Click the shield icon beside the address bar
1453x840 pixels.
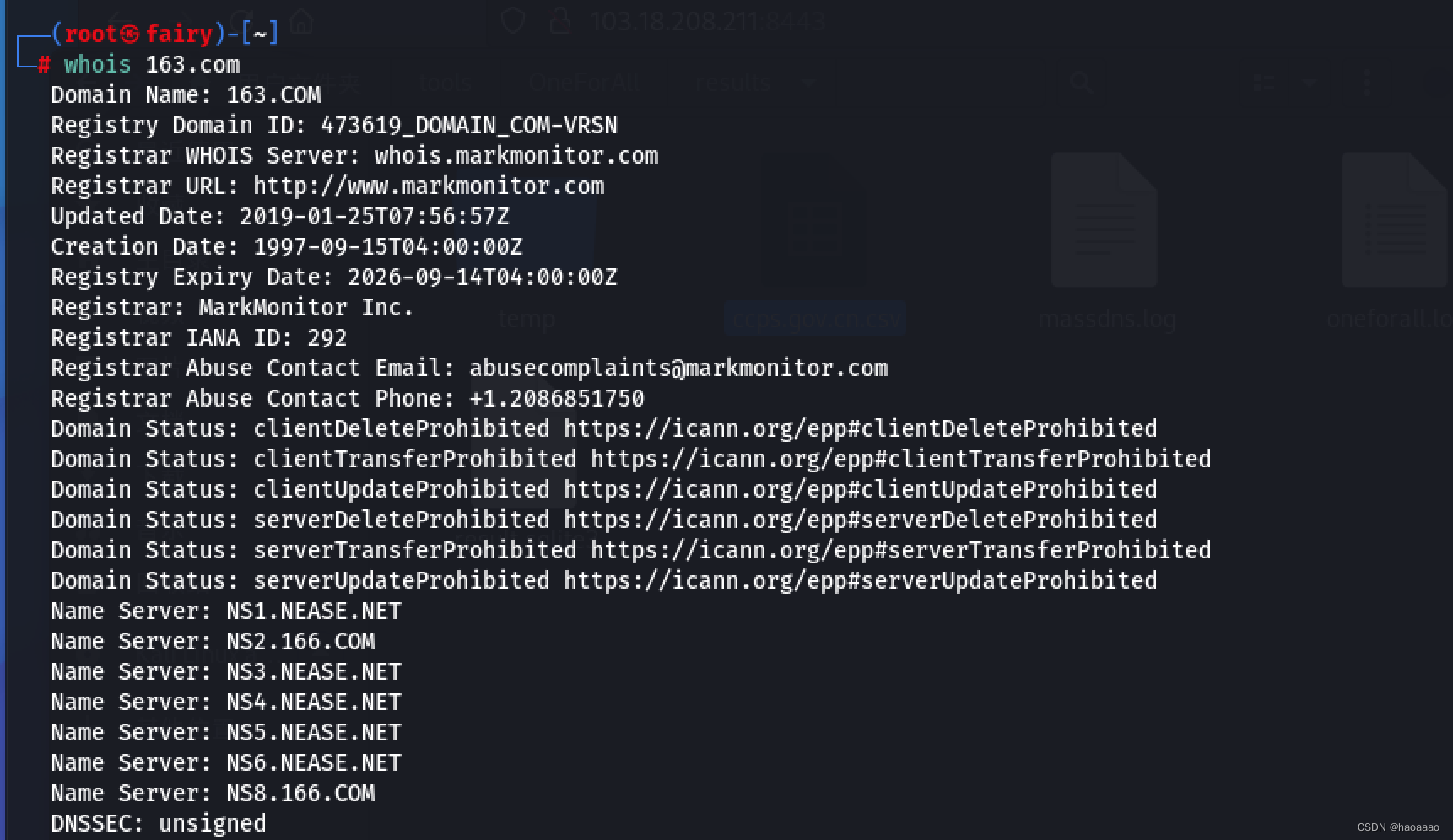pyautogui.click(x=513, y=20)
